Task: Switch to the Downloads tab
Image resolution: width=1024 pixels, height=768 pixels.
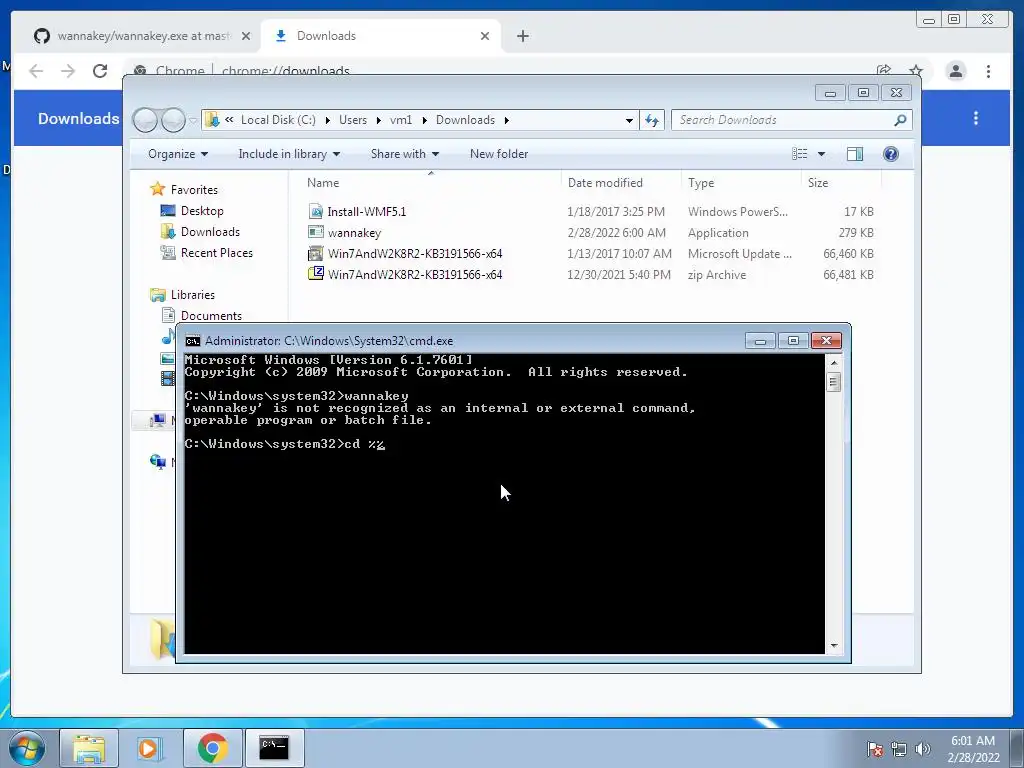Action: click(381, 36)
